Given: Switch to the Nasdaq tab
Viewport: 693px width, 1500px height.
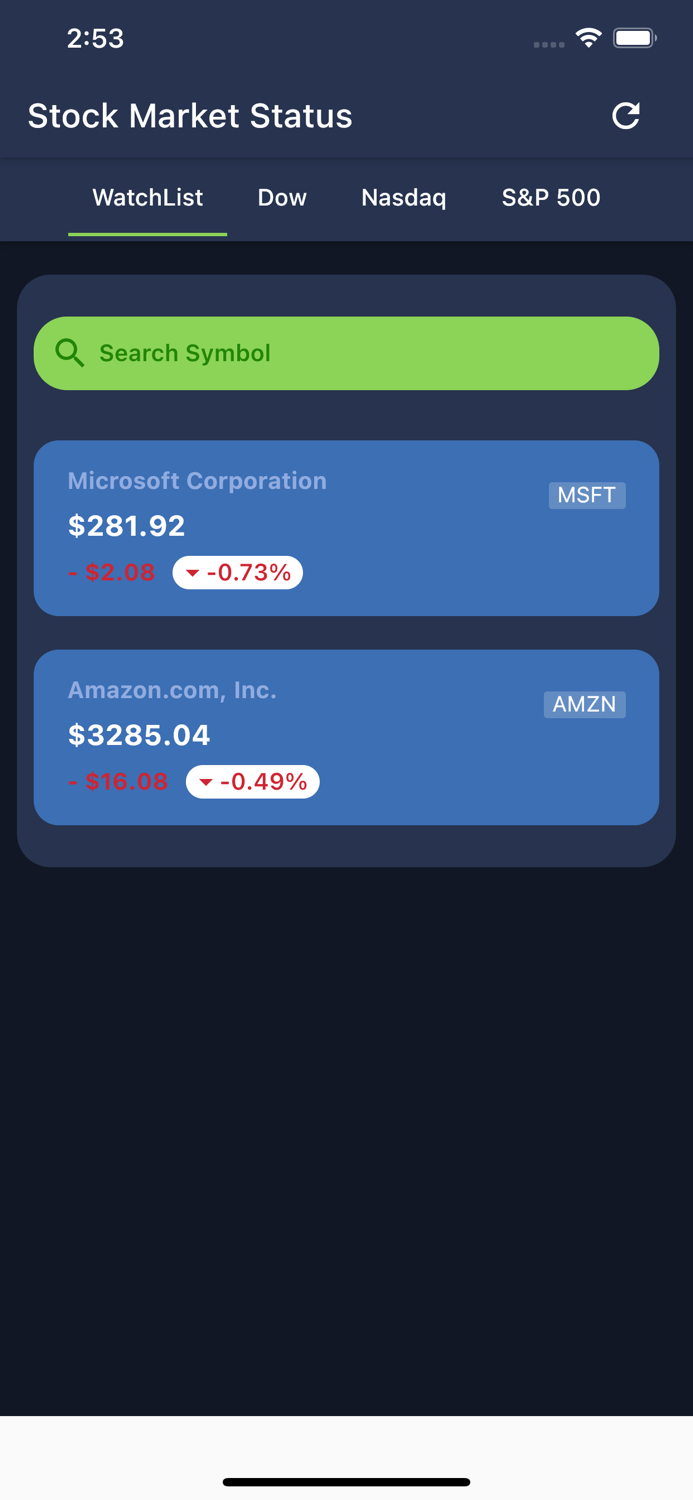Looking at the screenshot, I should pos(403,198).
